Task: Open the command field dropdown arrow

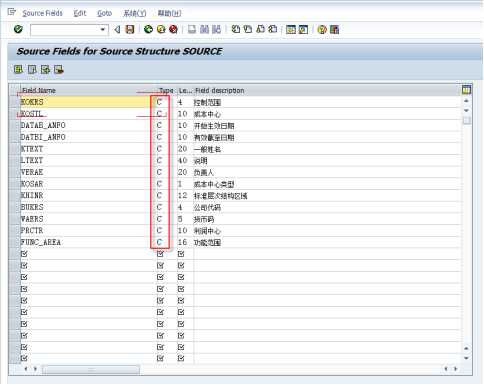Action: (x=103, y=29)
